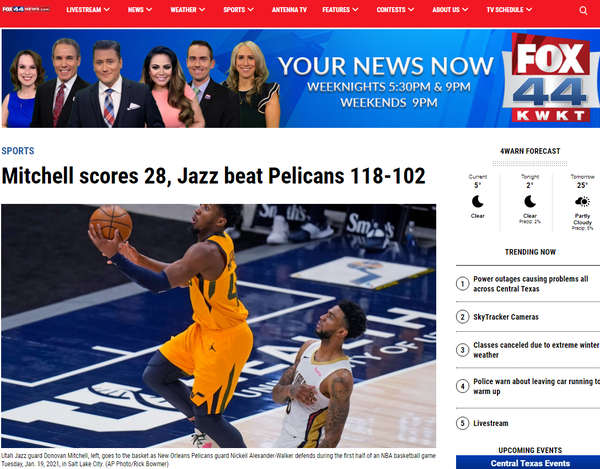Image resolution: width=600 pixels, height=469 pixels.
Task: Click the UPCOMING EVENTS heading
Action: coord(530,450)
